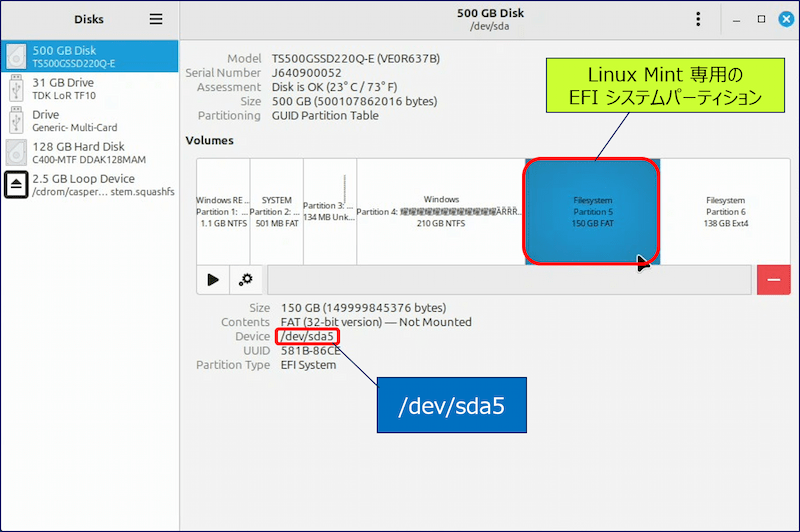Click the Generic Multi-Card Drive USB icon
Screen dimensions: 800x532
[16, 120]
